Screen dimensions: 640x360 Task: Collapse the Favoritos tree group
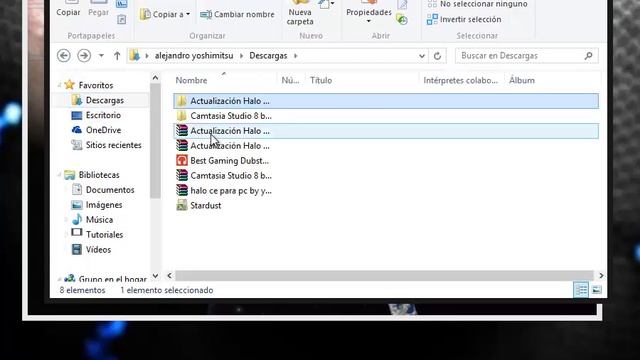(60, 85)
